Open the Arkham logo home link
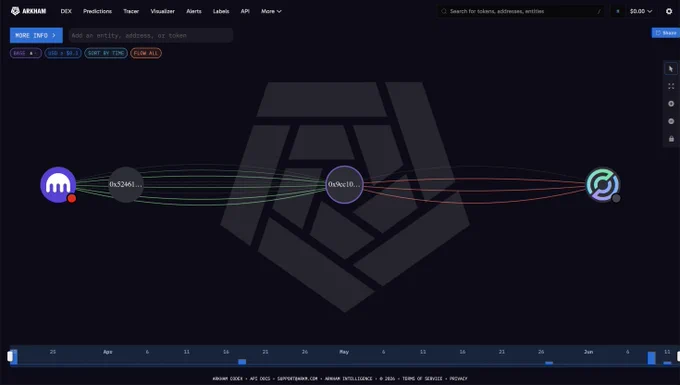The image size is (680, 385). point(28,11)
